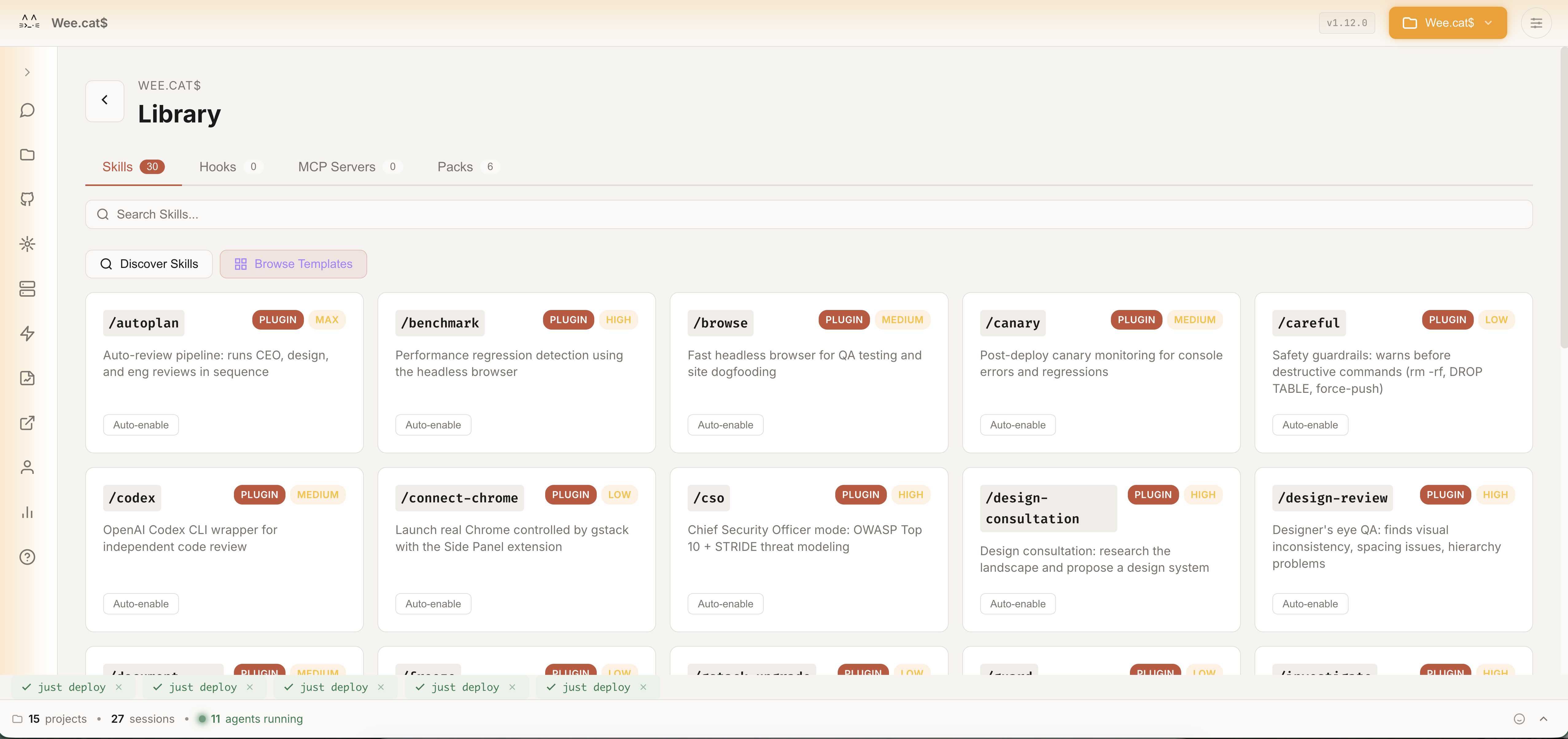
Task: Toggle Auto-enable on /careful skill
Action: 1309,425
